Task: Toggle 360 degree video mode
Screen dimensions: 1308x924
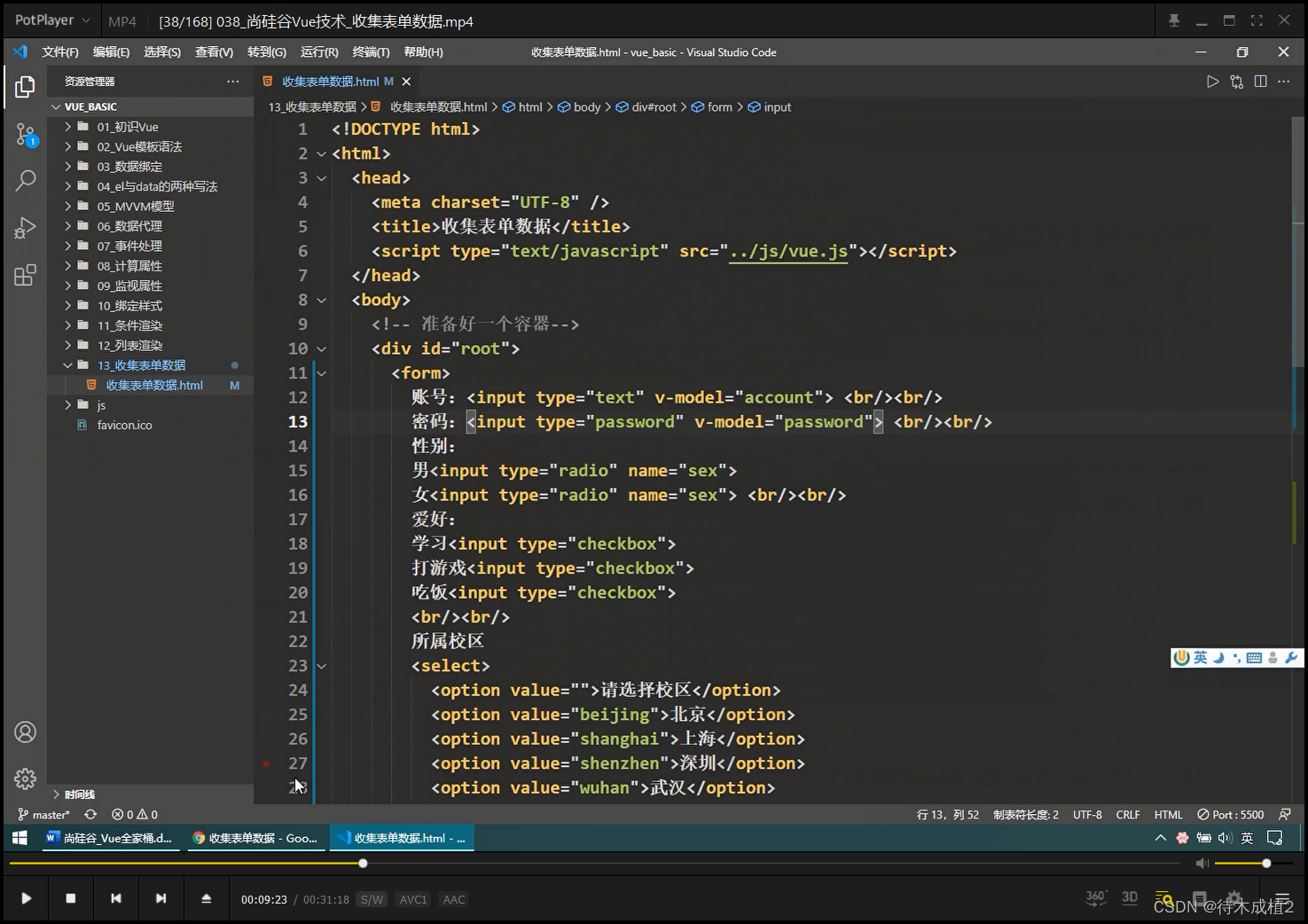Action: coord(1096,897)
